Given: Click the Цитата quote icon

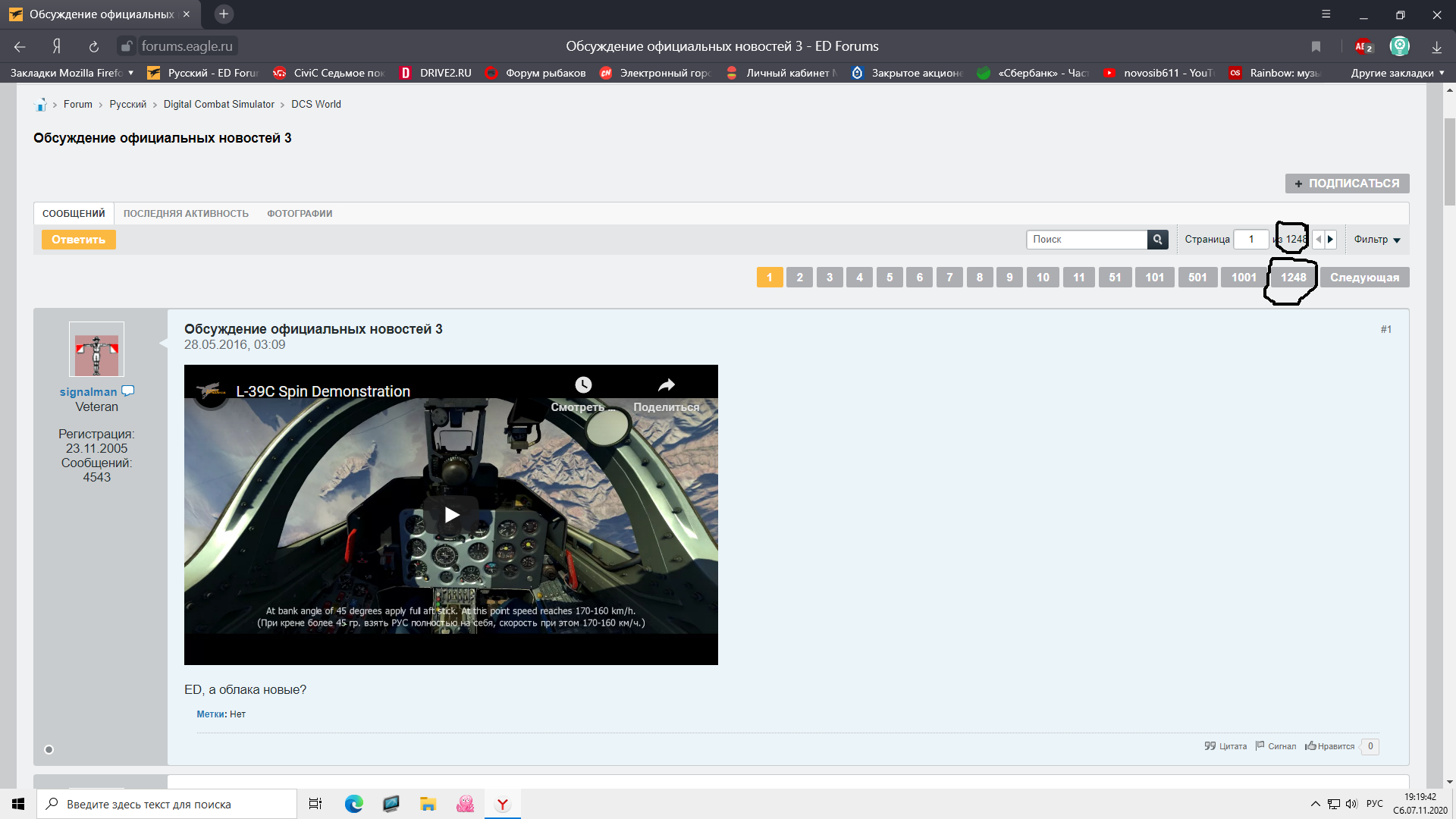Looking at the screenshot, I should [1210, 746].
